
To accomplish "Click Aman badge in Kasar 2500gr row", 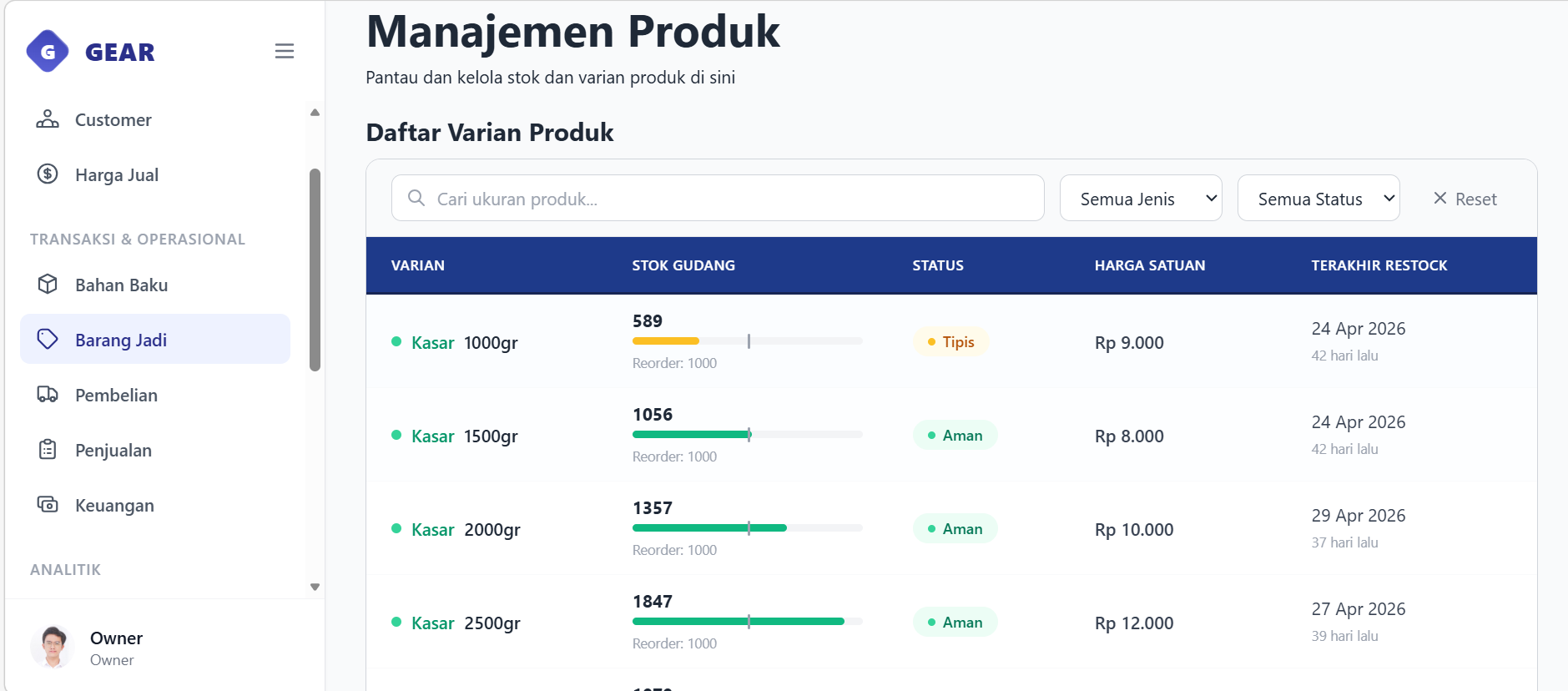I will coord(955,622).
